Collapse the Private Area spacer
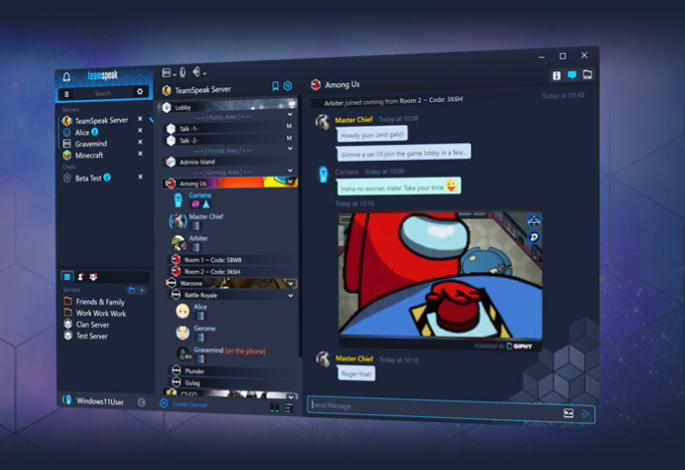Screen dimensions: 685x470 (290, 149)
